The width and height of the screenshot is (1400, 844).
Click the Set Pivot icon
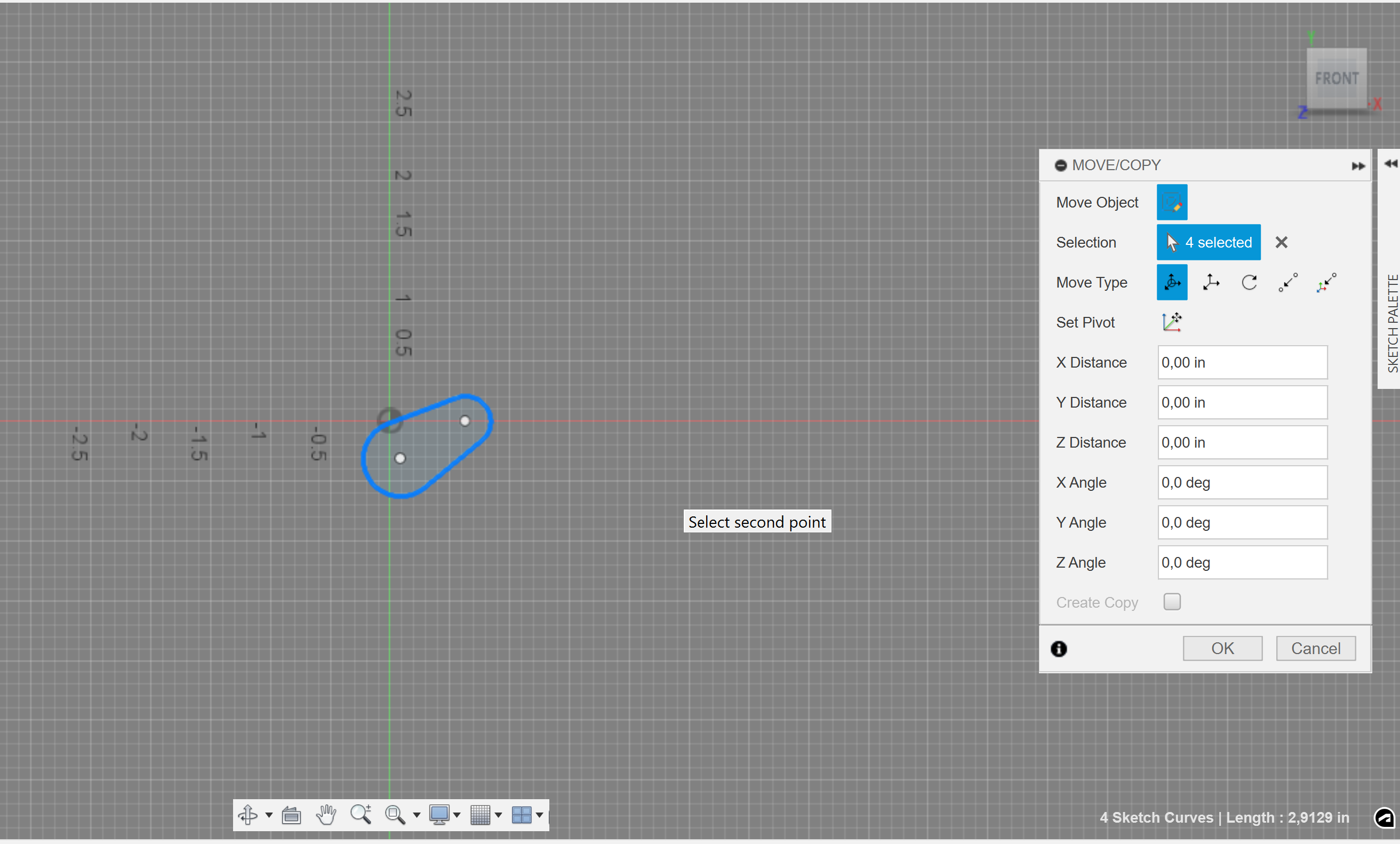1172,322
